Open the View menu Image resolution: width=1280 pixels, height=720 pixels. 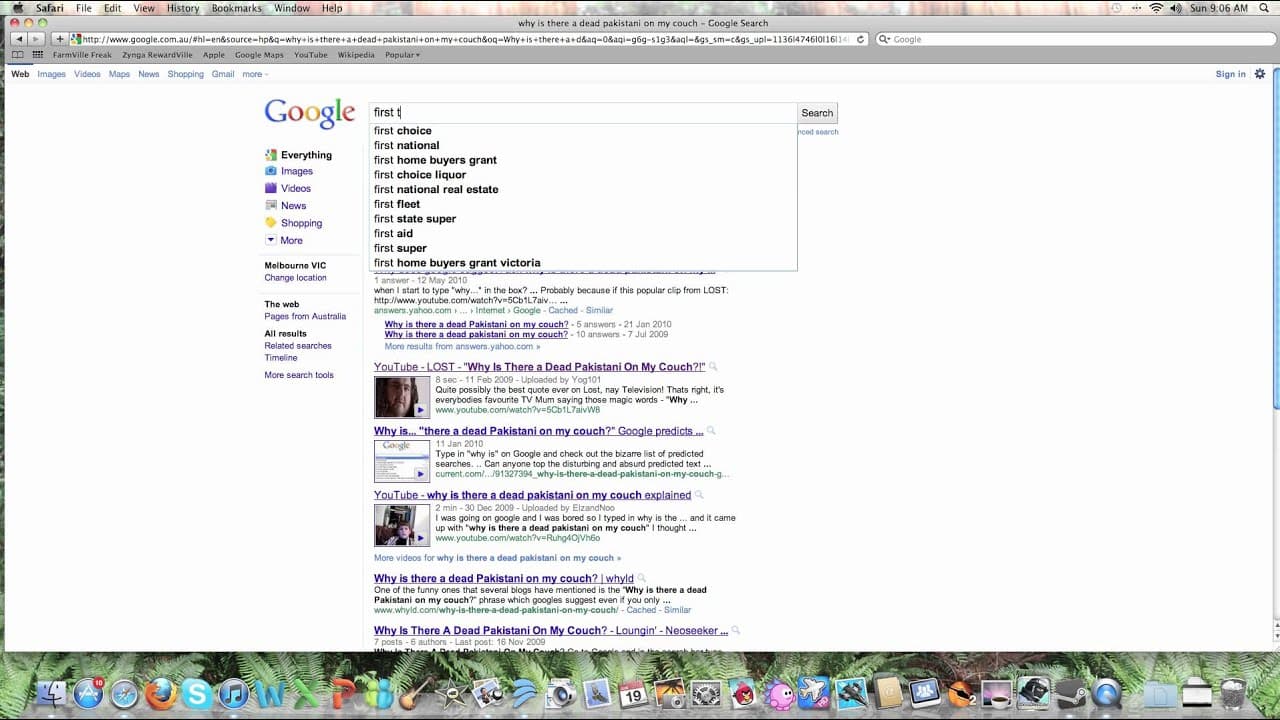click(144, 8)
